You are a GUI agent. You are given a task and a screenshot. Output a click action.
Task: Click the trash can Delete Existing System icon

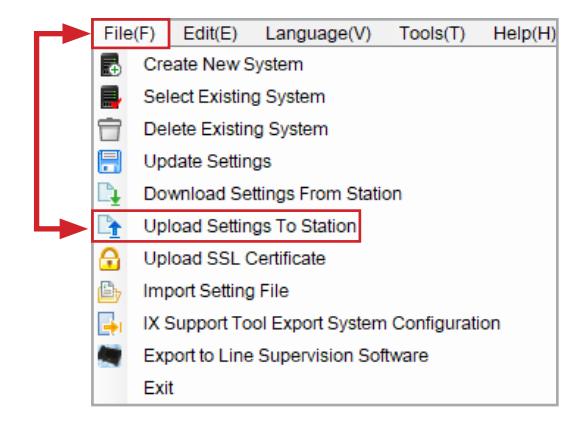(x=109, y=130)
